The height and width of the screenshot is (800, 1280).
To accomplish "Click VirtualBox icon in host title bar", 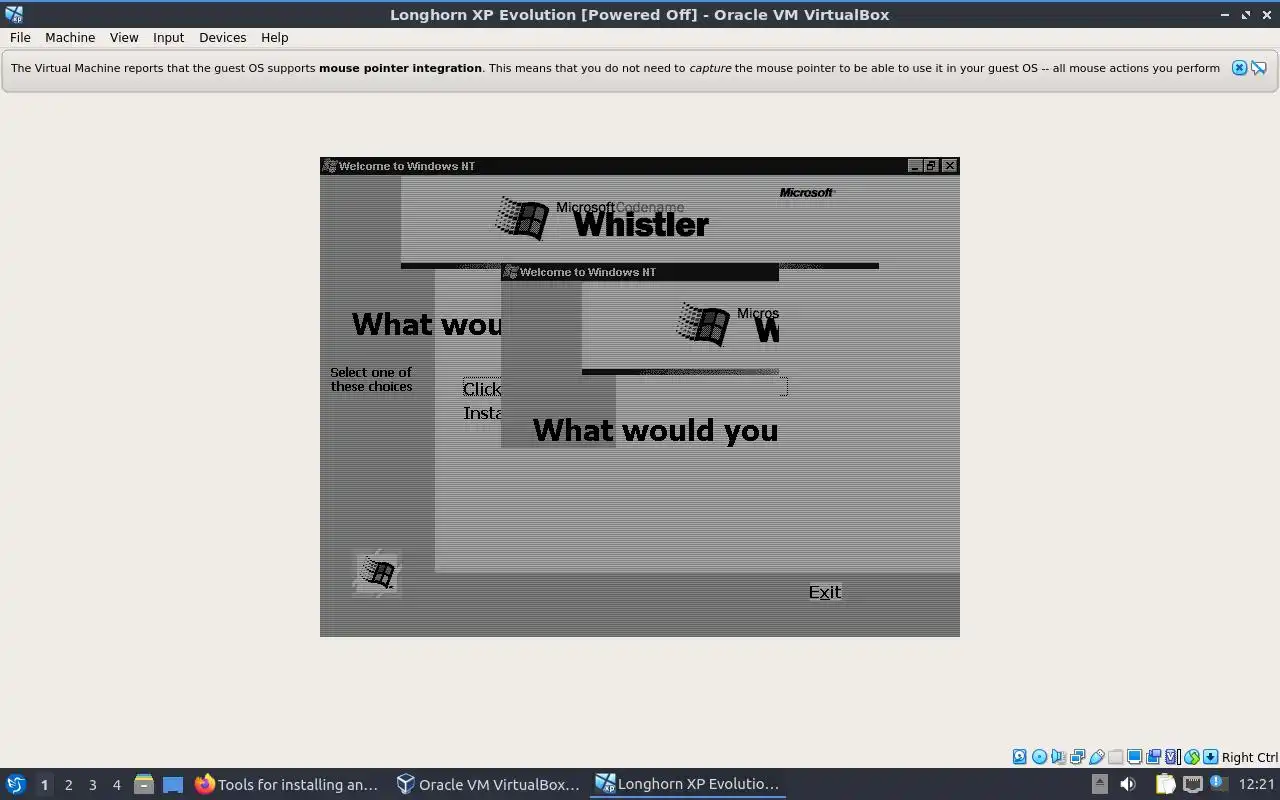I will pos(13,14).
